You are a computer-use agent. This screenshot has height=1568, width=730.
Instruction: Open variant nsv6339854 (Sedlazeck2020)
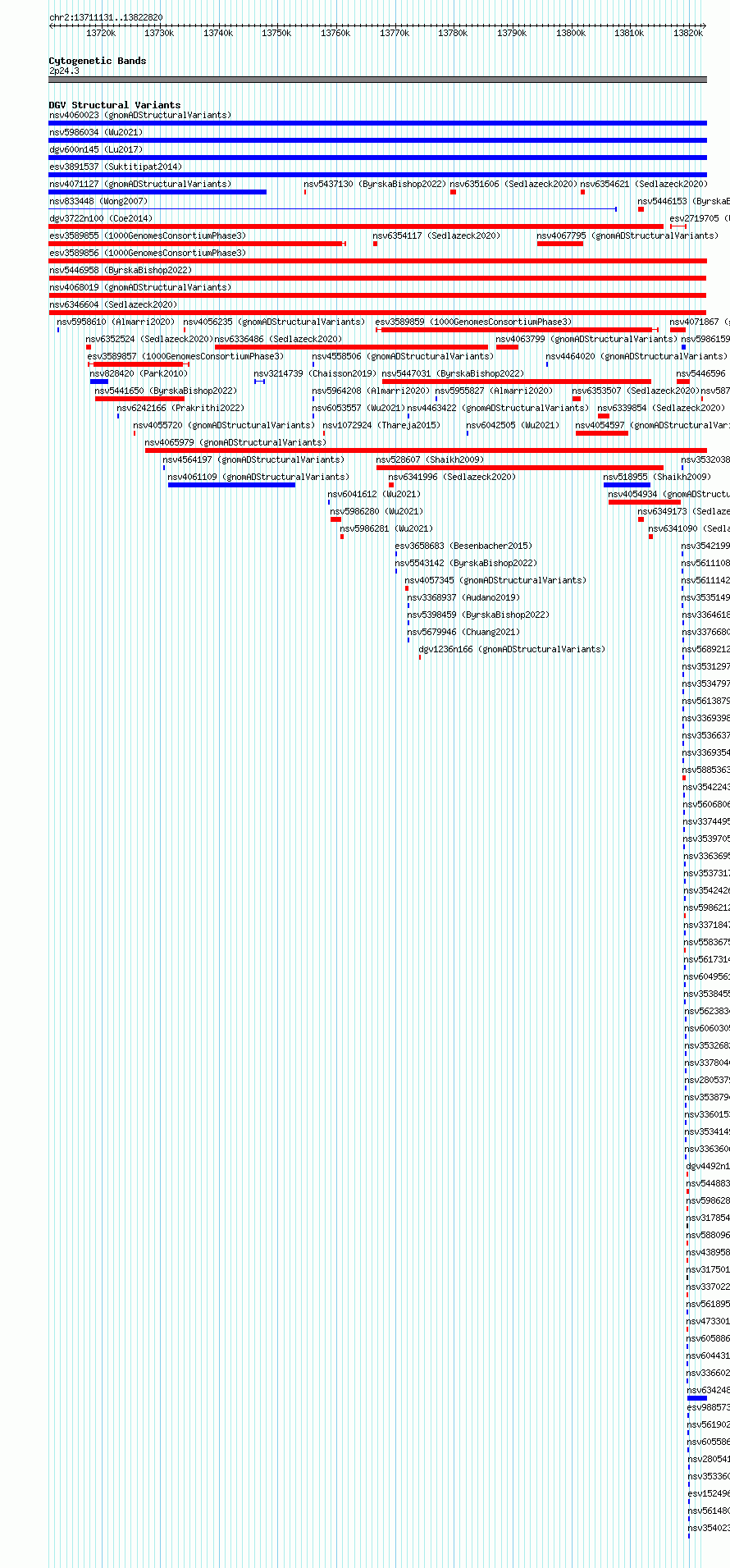point(661,408)
